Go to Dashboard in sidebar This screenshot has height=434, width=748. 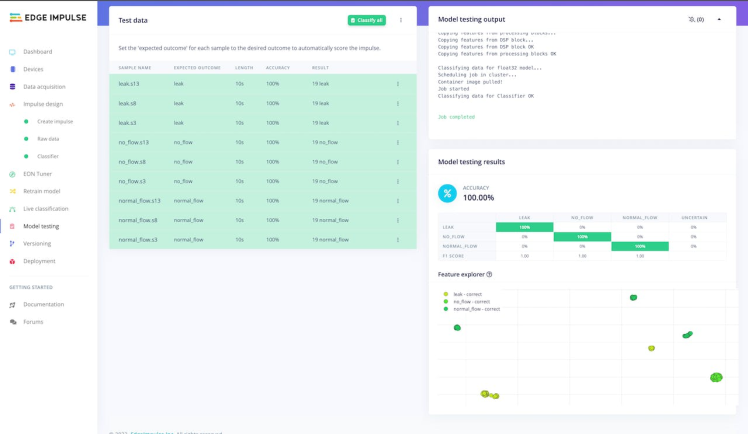(38, 52)
